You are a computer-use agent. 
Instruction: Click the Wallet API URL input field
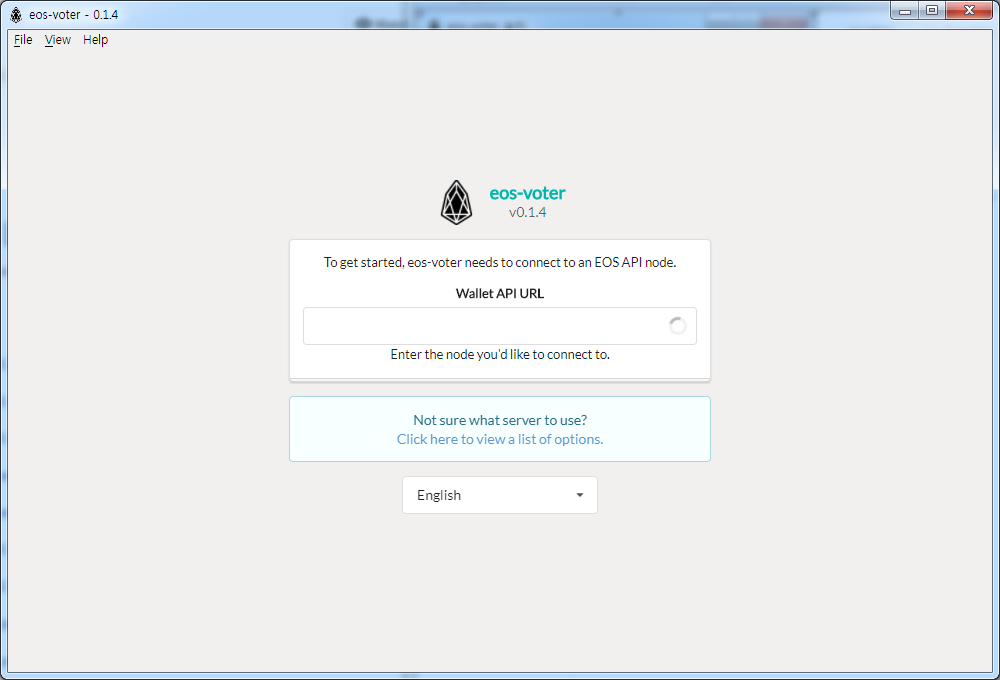[499, 326]
